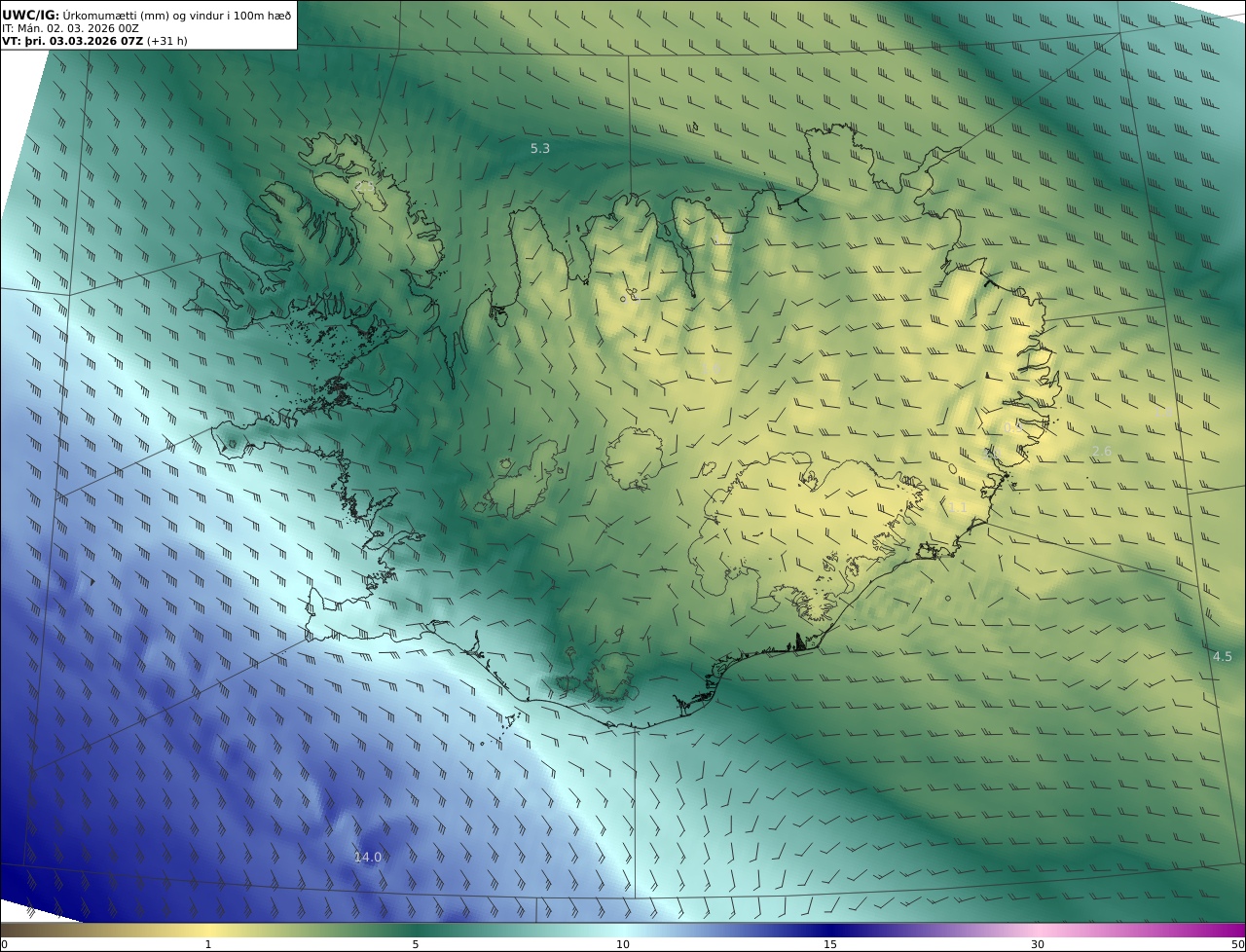Click the colorbar tick label 1
The image size is (1246, 952).
coord(208,944)
